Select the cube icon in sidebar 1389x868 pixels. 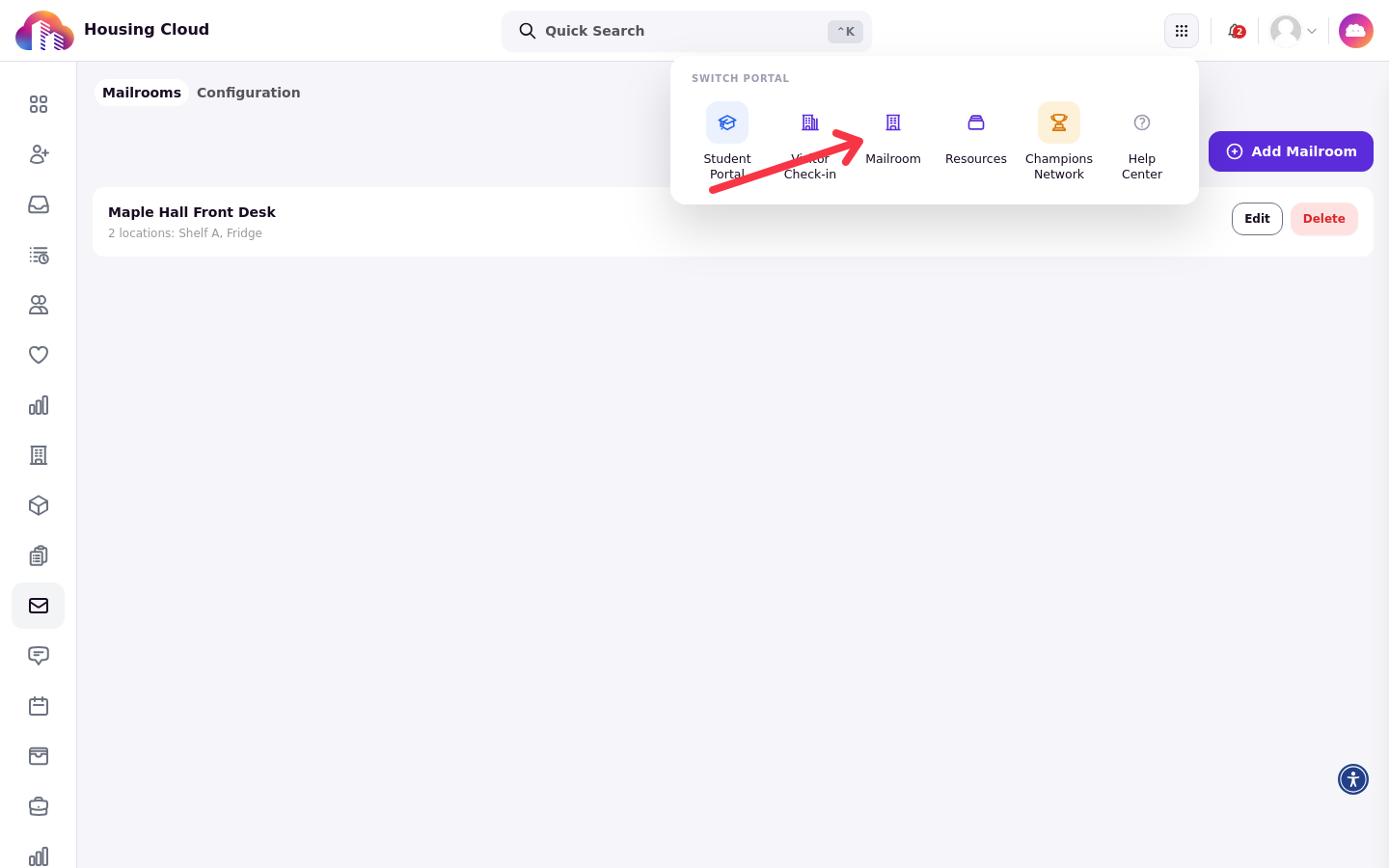click(x=39, y=505)
